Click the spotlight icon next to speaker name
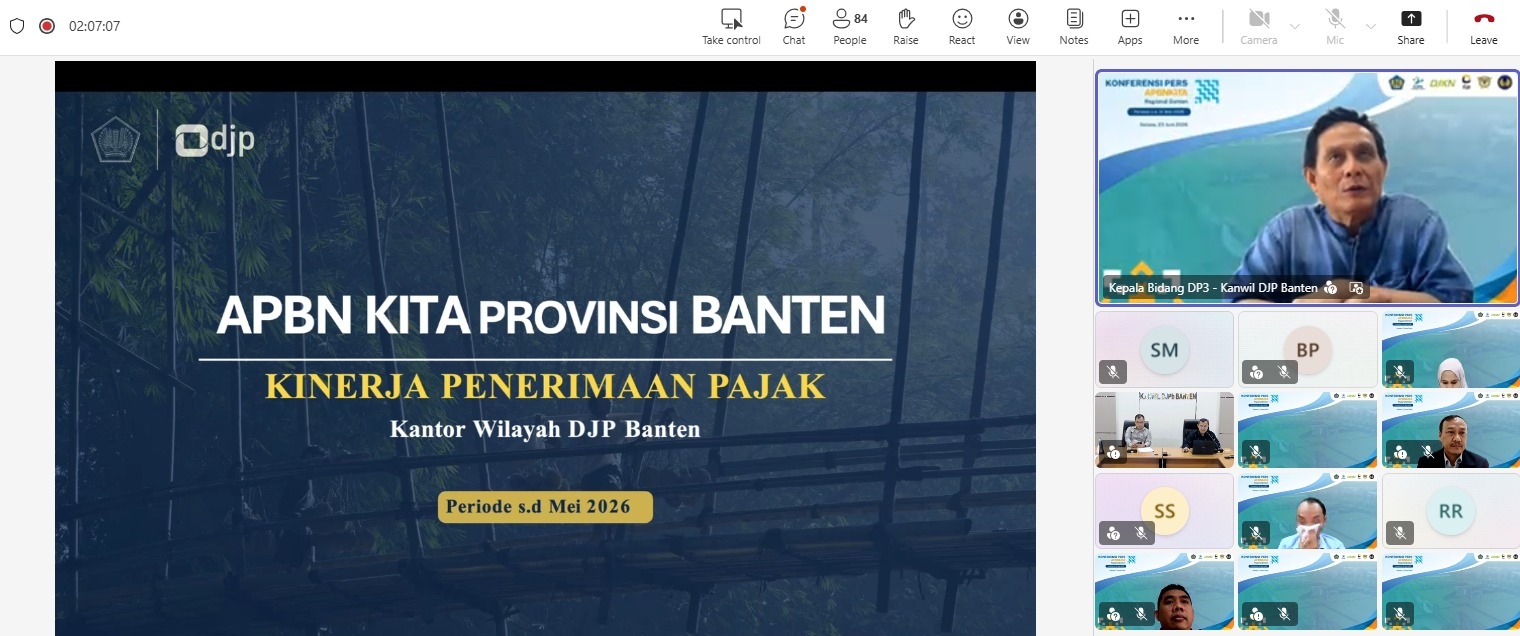 click(1357, 288)
